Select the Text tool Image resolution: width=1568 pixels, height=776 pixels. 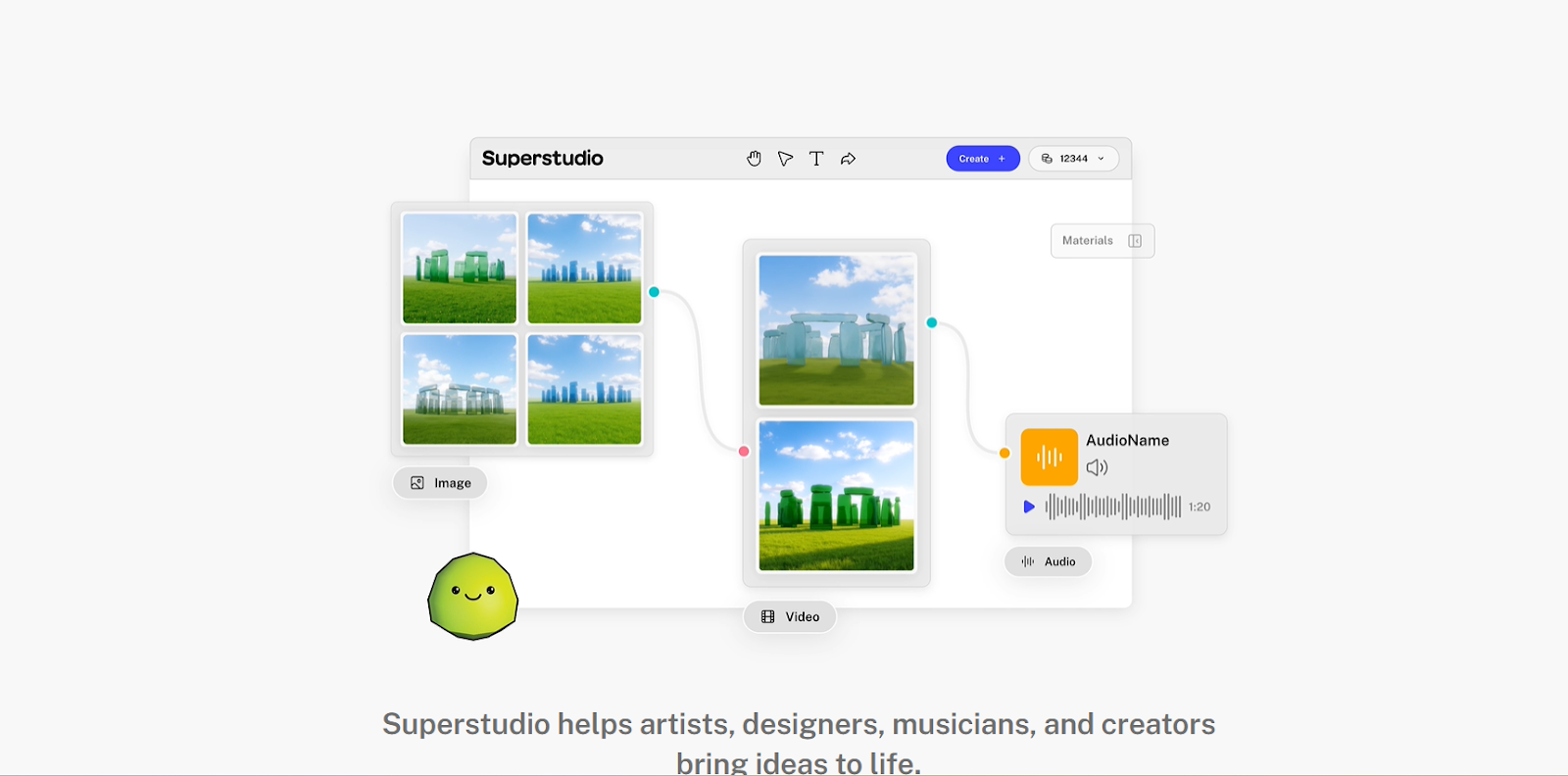(x=816, y=159)
